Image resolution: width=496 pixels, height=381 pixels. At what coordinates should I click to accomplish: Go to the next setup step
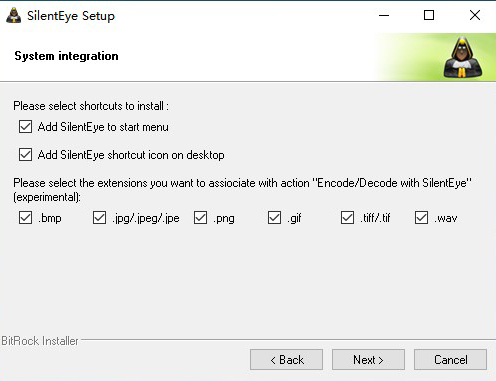point(368,360)
